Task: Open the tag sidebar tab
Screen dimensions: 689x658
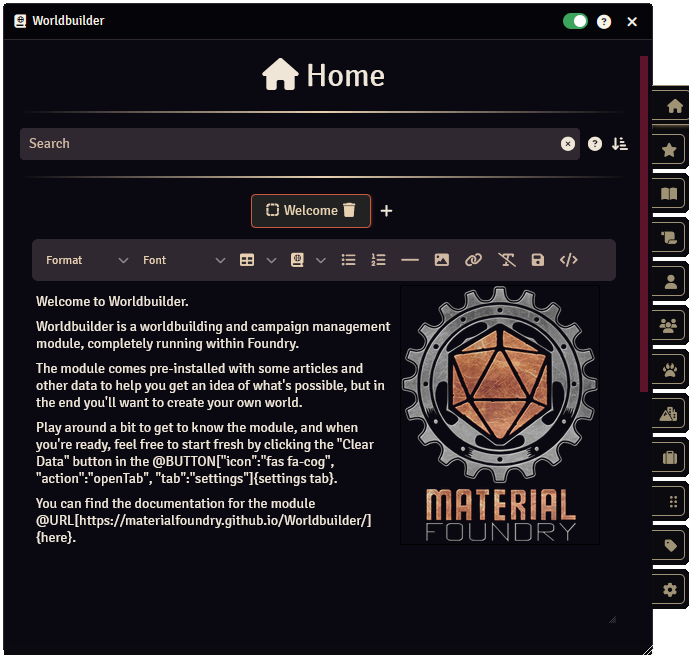Action: tap(669, 545)
